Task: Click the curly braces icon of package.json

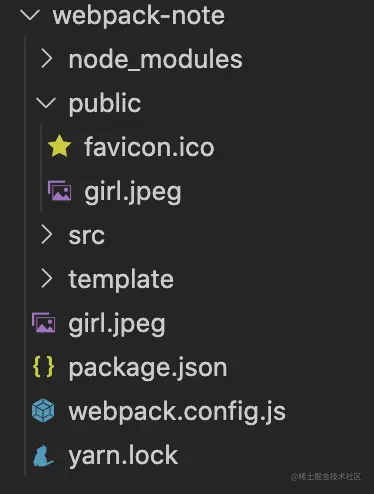Action: coord(44,367)
